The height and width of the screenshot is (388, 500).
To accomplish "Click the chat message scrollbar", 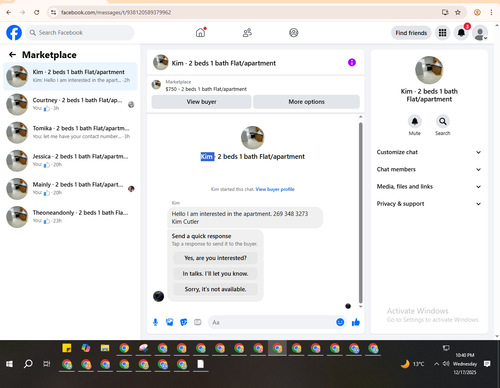I will coord(360,212).
